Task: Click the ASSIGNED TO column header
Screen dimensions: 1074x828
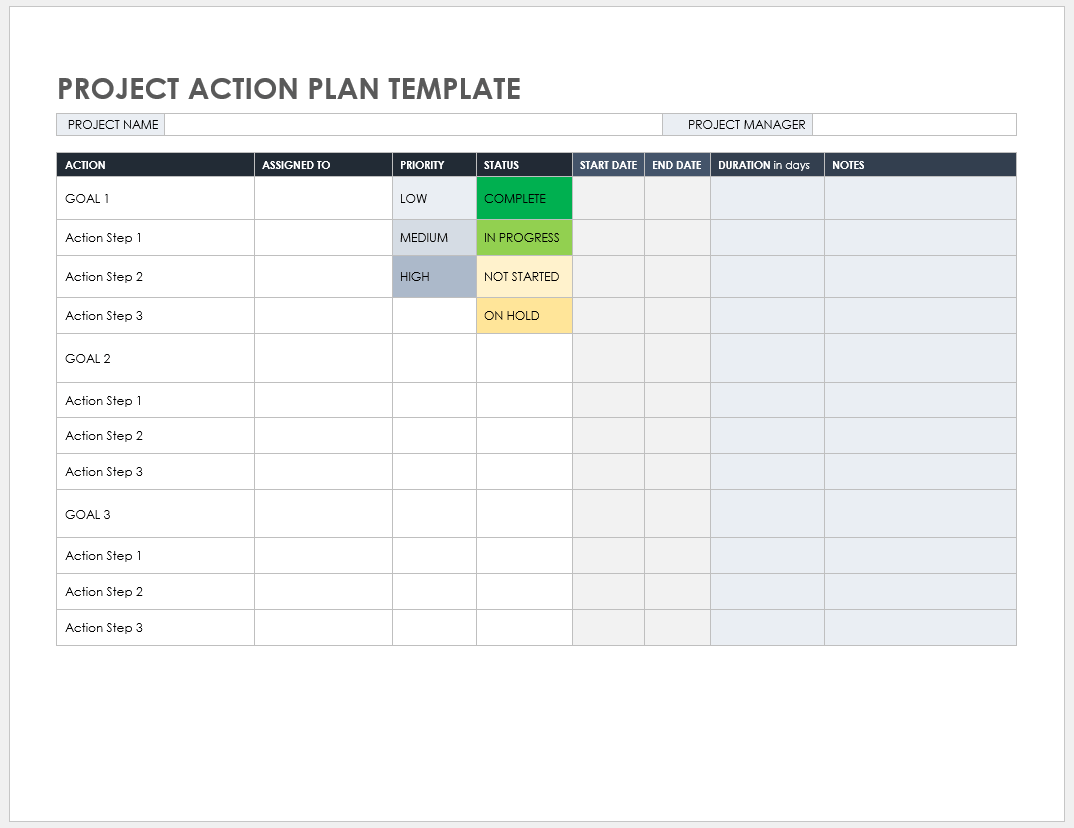Action: click(x=323, y=165)
